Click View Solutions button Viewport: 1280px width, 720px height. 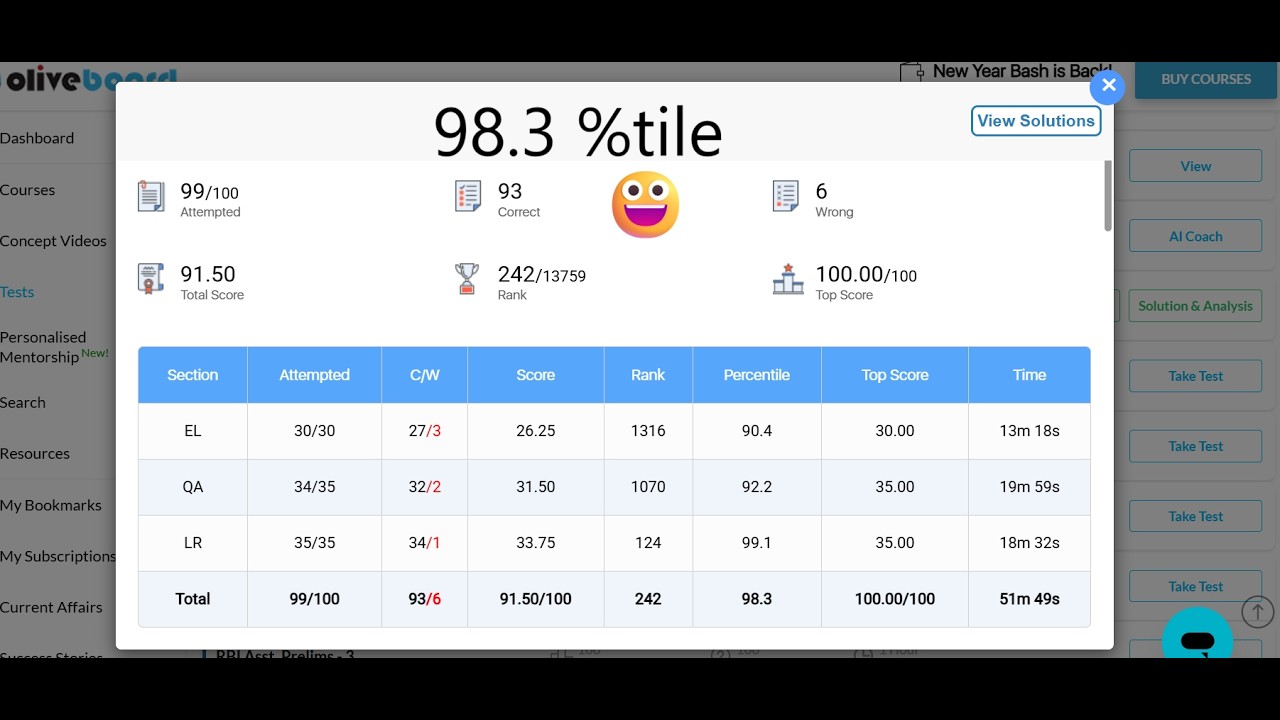coord(1036,121)
